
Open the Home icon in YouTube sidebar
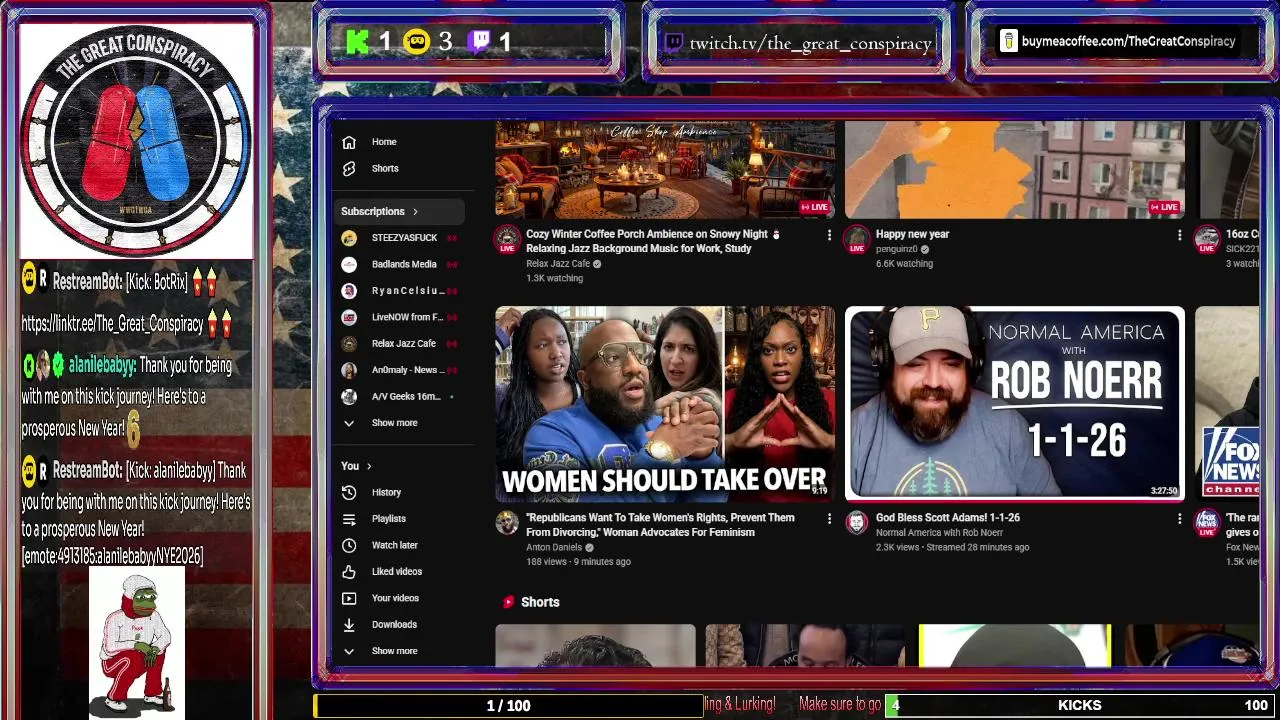348,142
